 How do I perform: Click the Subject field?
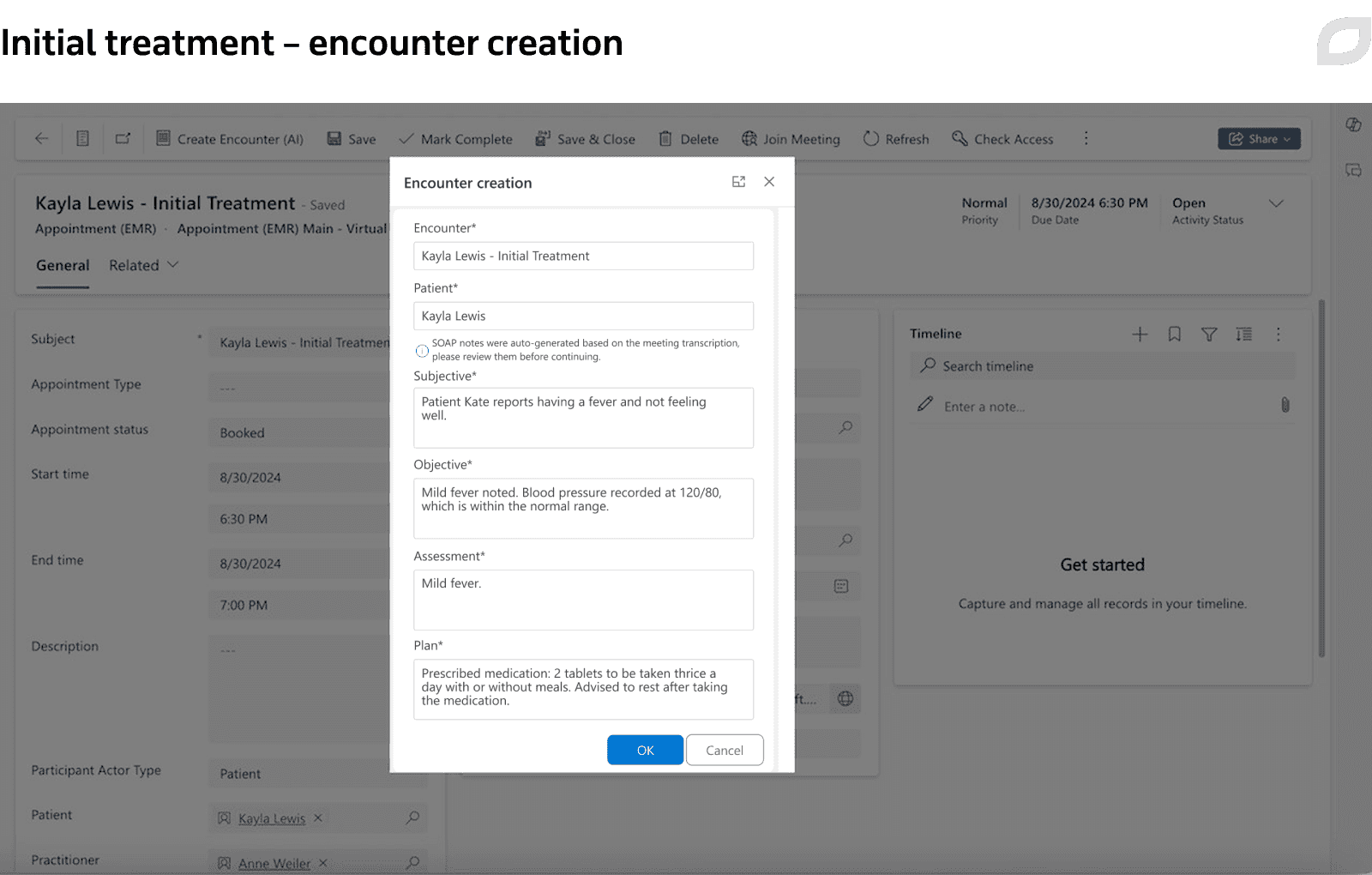pyautogui.click(x=299, y=342)
